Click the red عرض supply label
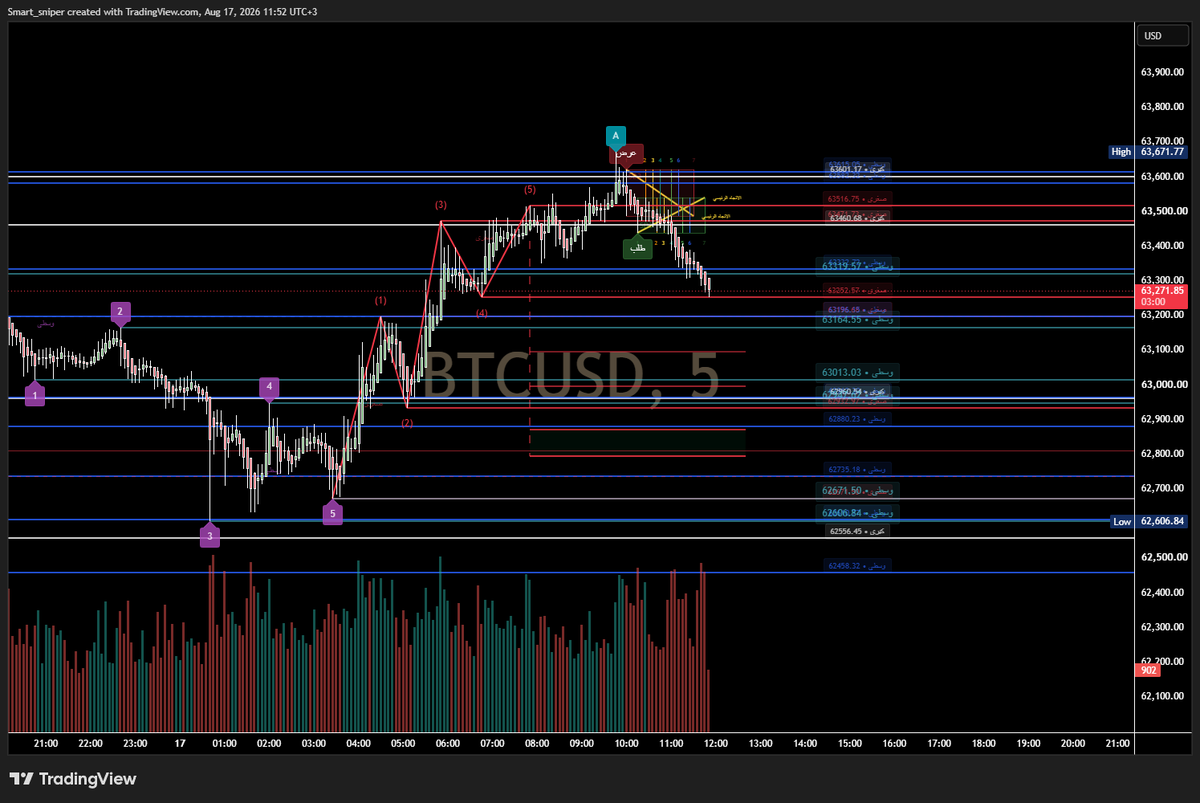This screenshot has width=1200, height=803. pos(627,154)
